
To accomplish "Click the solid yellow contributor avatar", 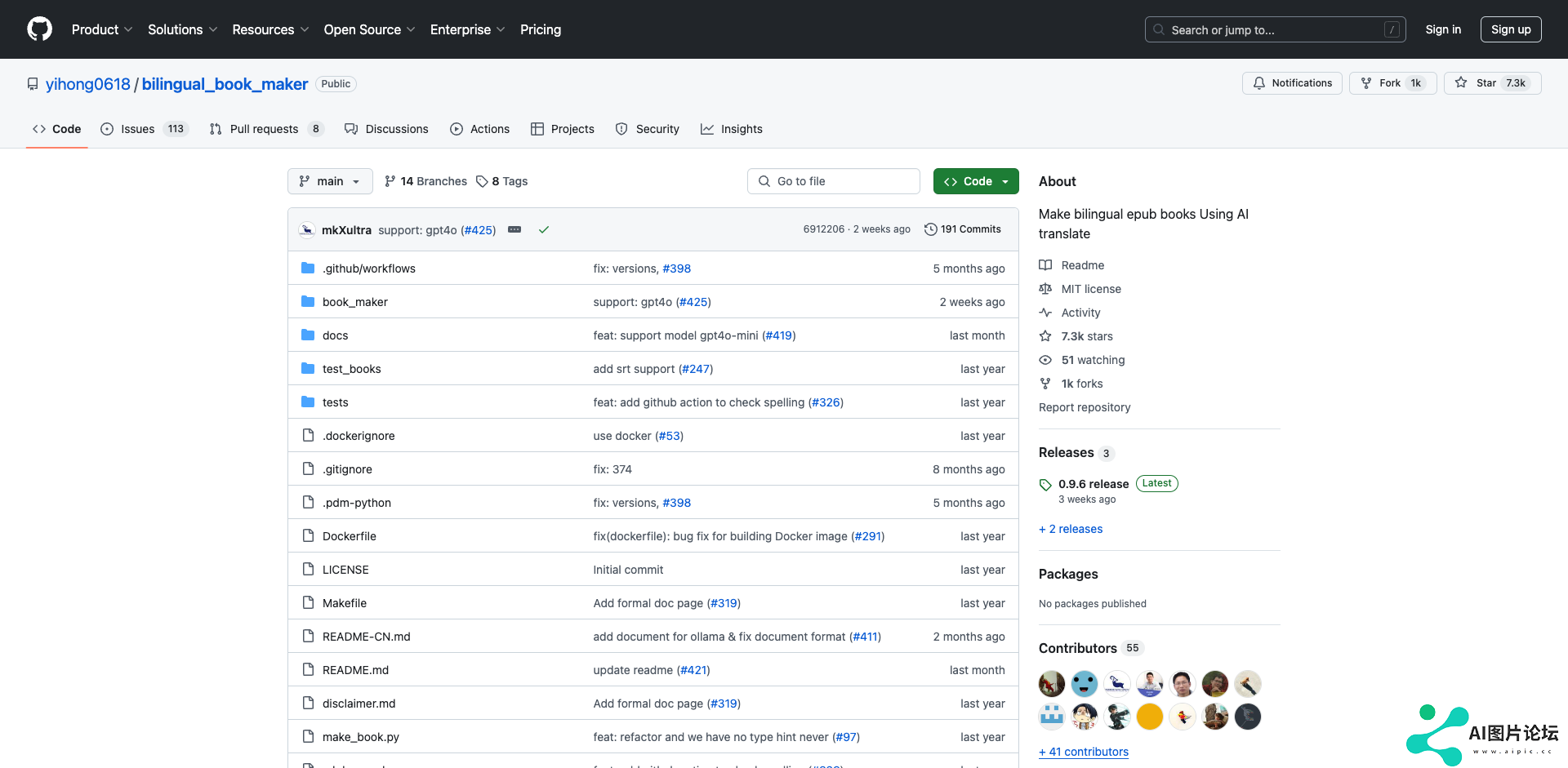I will coord(1150,717).
